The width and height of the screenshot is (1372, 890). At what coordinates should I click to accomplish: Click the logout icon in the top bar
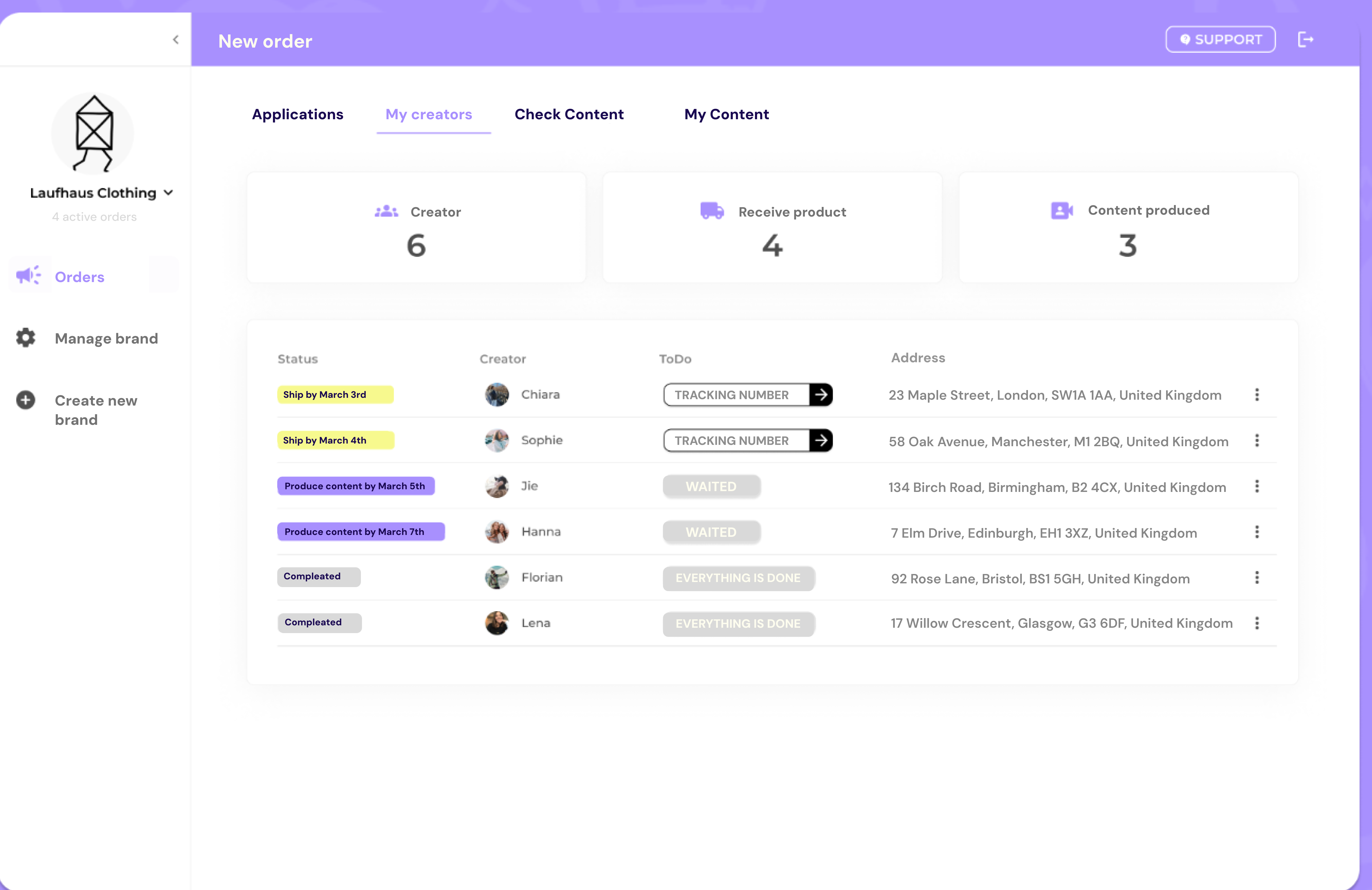pyautogui.click(x=1306, y=39)
